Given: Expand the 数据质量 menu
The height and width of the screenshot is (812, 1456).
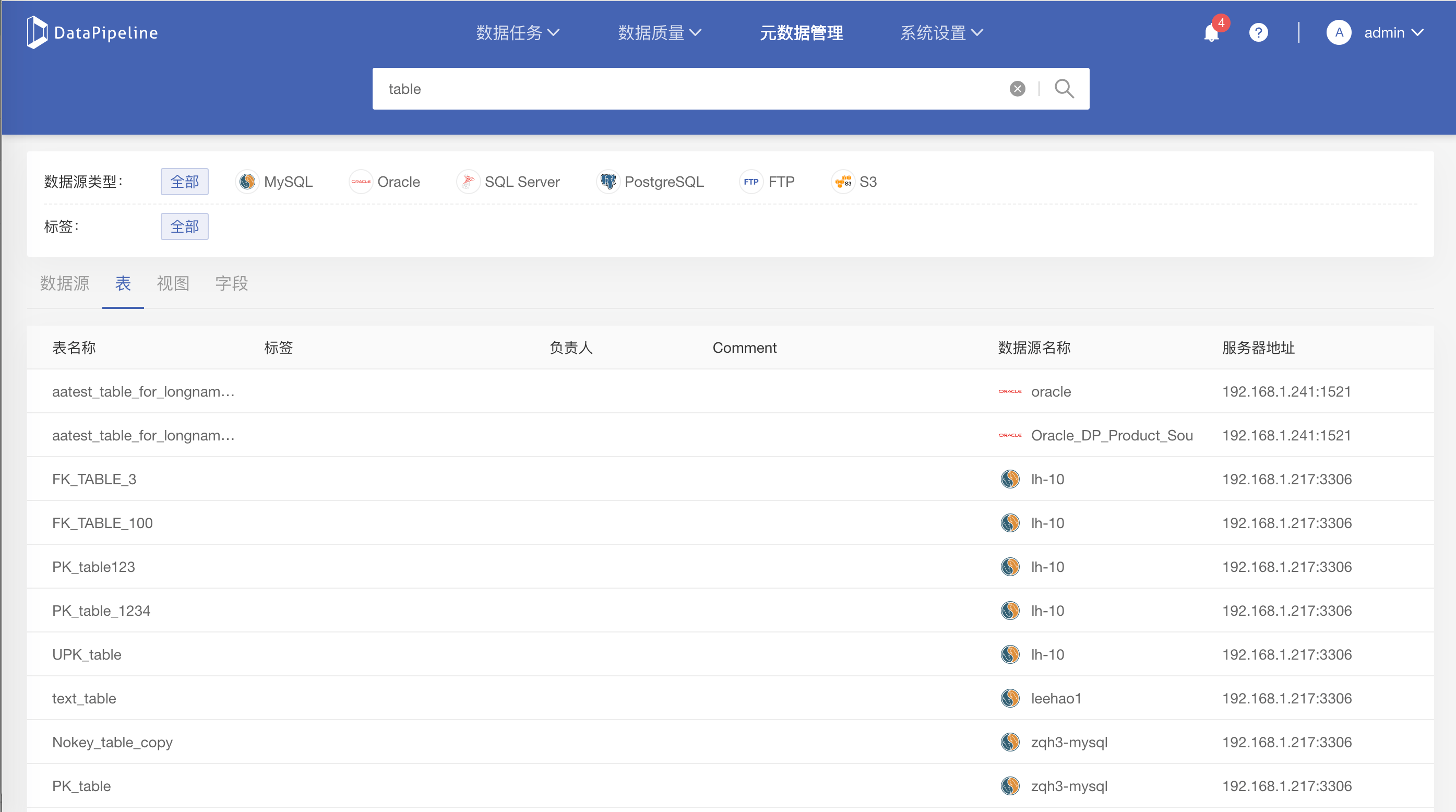Looking at the screenshot, I should (659, 33).
